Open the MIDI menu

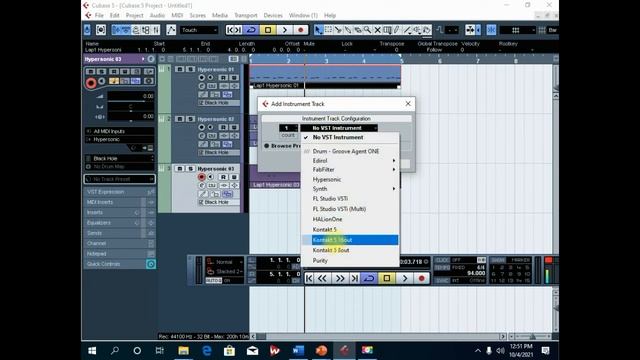(177, 16)
